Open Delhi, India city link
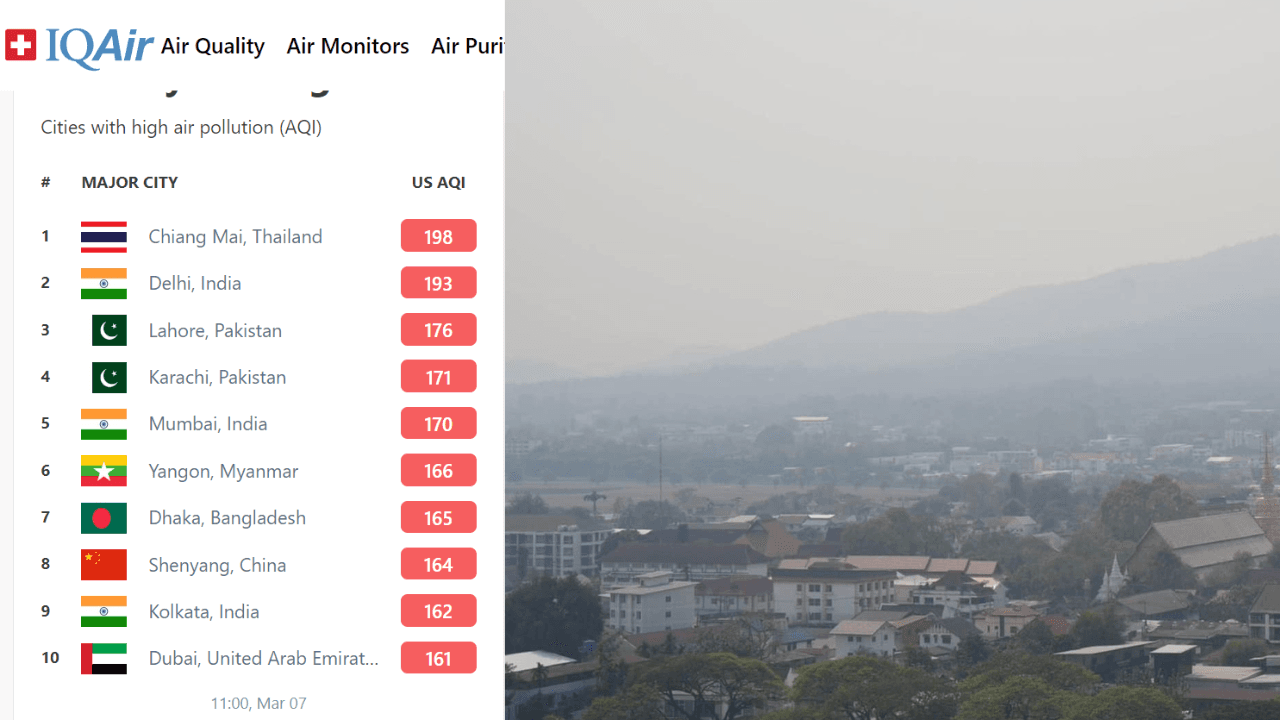Image resolution: width=1280 pixels, height=720 pixels. (195, 283)
